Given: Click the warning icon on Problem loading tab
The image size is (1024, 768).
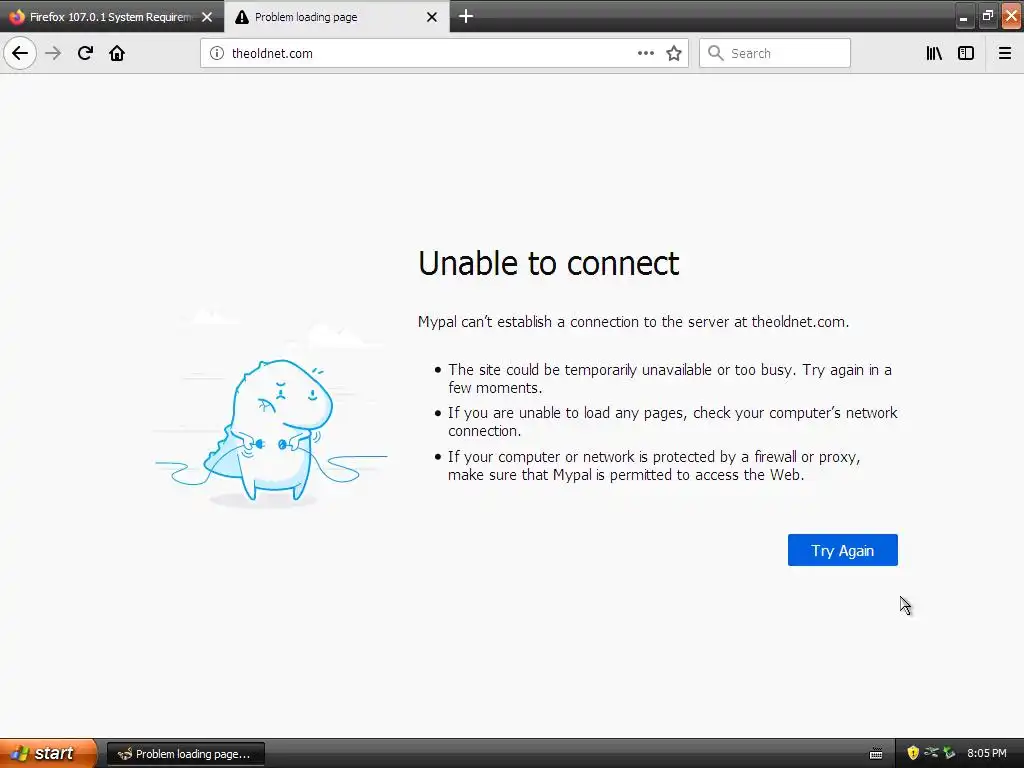Looking at the screenshot, I should coord(242,17).
